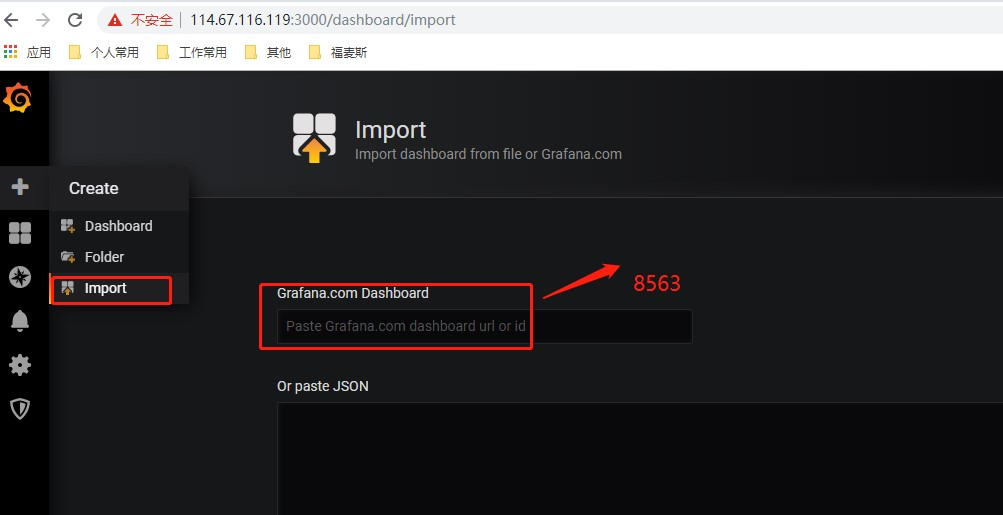
Task: Click the insecure site warning icon
Action: pos(115,20)
